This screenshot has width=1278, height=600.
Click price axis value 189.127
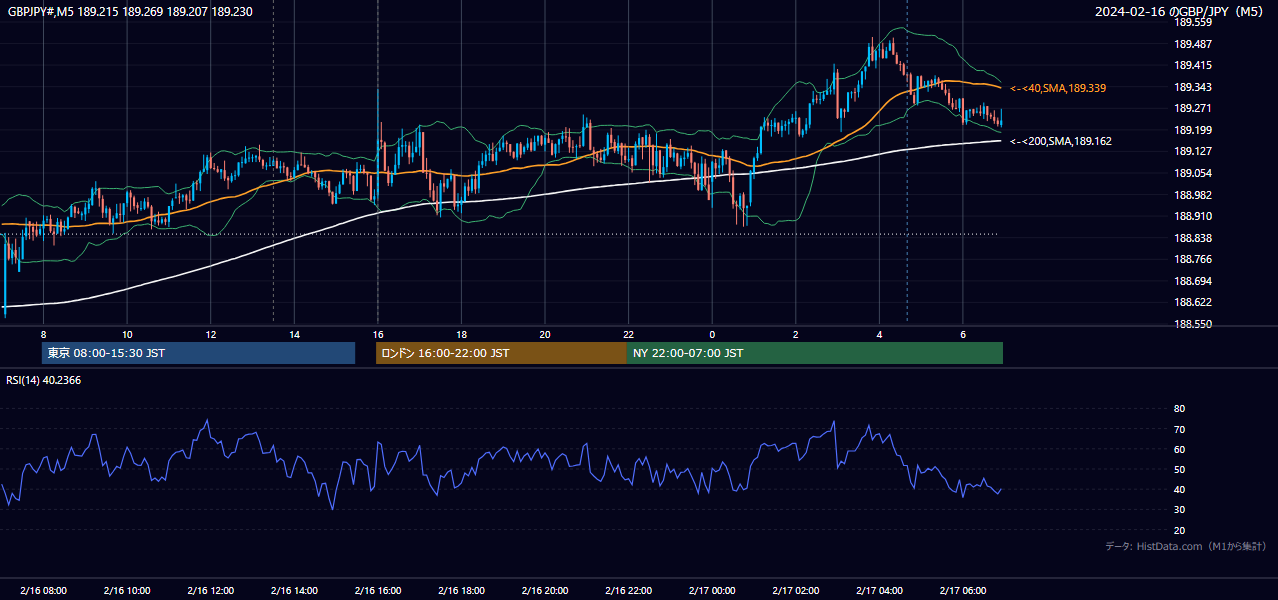click(1193, 151)
